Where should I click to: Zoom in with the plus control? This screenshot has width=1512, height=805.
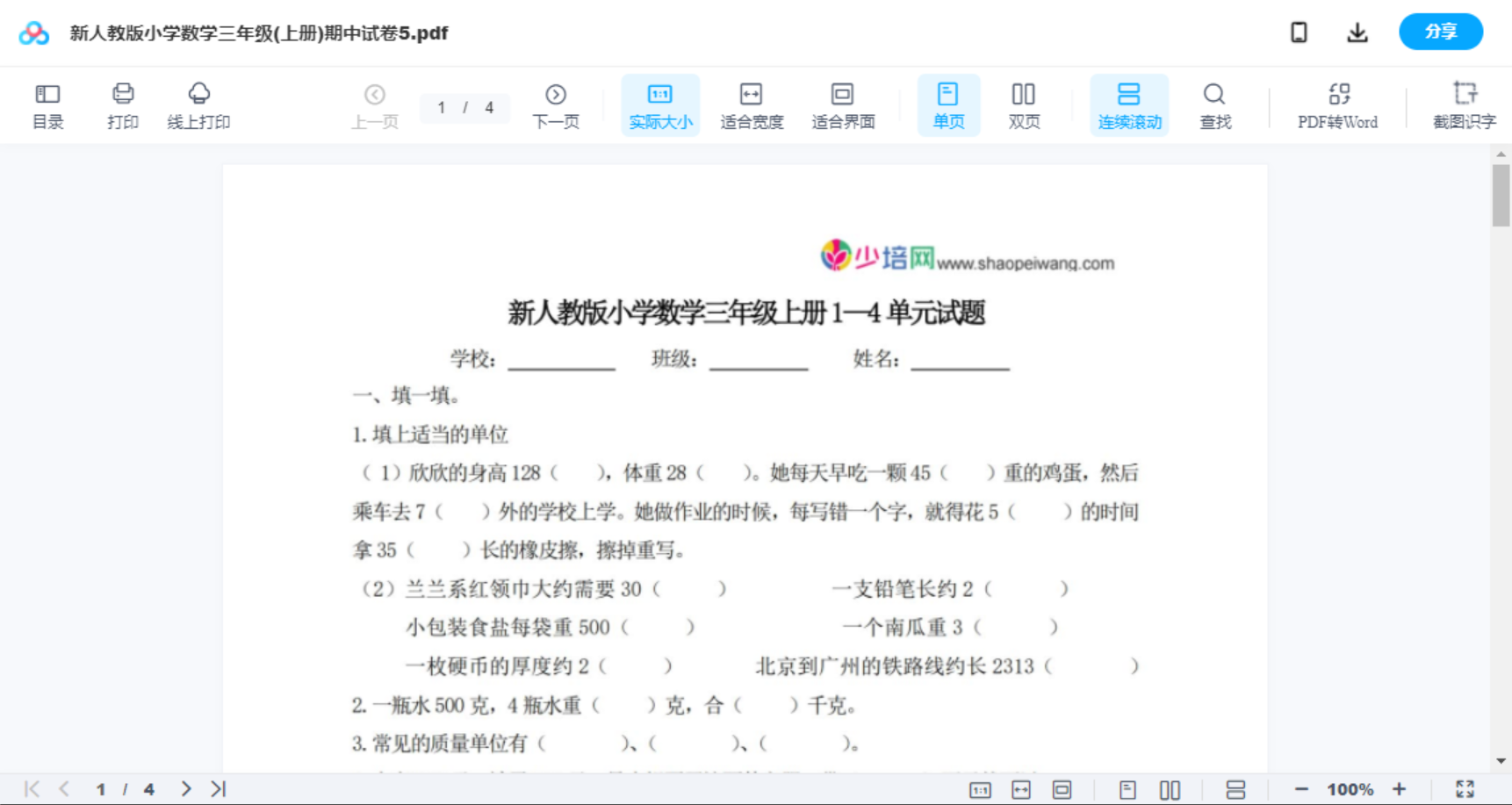pos(1400,788)
